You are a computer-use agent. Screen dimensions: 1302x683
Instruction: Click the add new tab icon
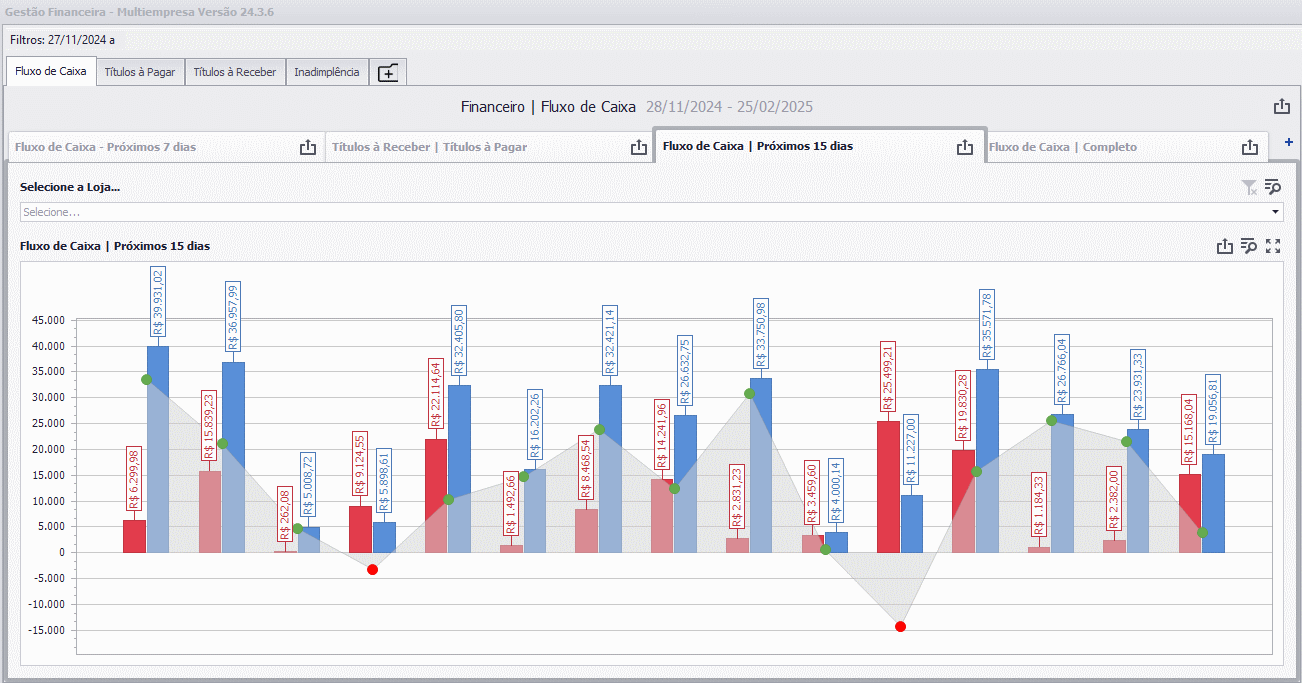coord(388,73)
